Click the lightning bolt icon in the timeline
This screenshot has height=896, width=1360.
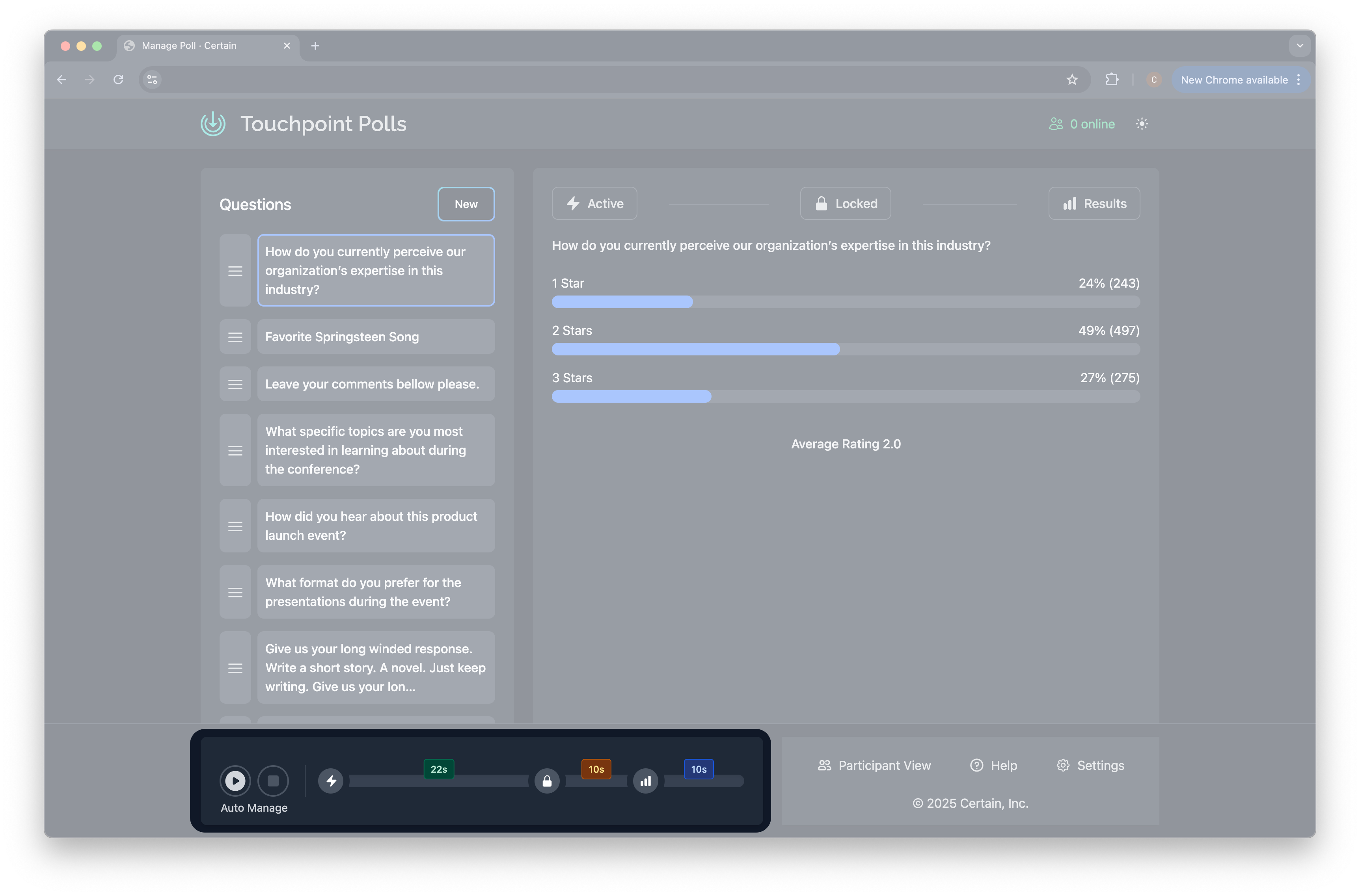pyautogui.click(x=331, y=781)
